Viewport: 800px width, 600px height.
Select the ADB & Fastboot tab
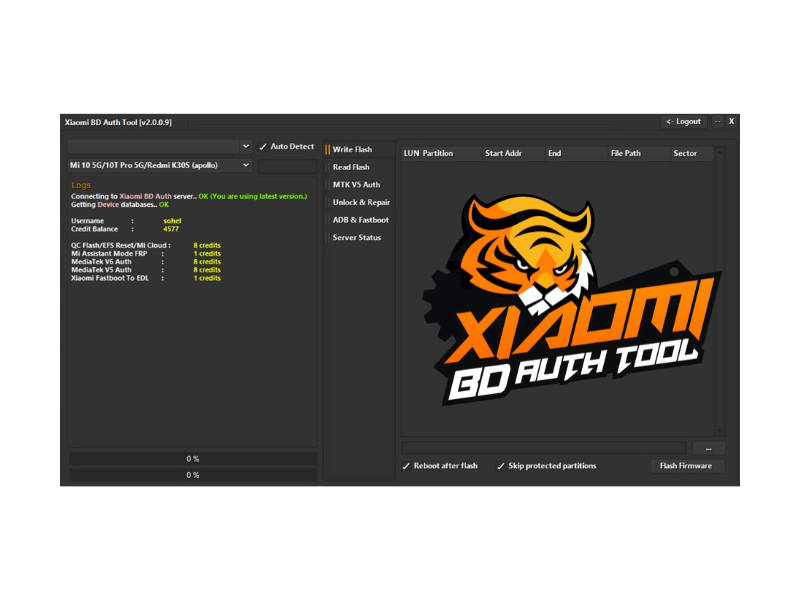tap(359, 220)
